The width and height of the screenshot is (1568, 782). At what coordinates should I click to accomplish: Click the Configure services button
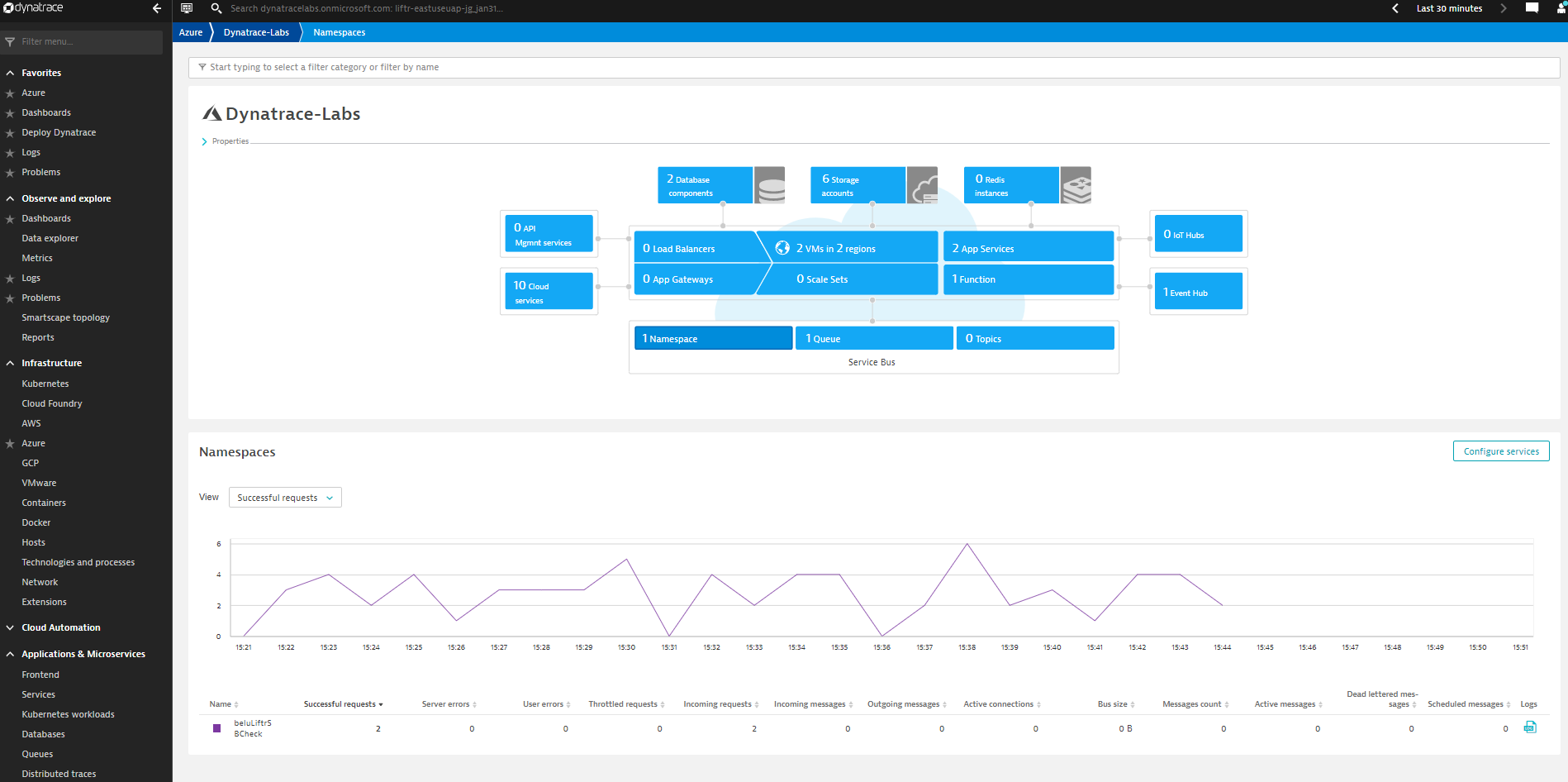click(x=1501, y=451)
